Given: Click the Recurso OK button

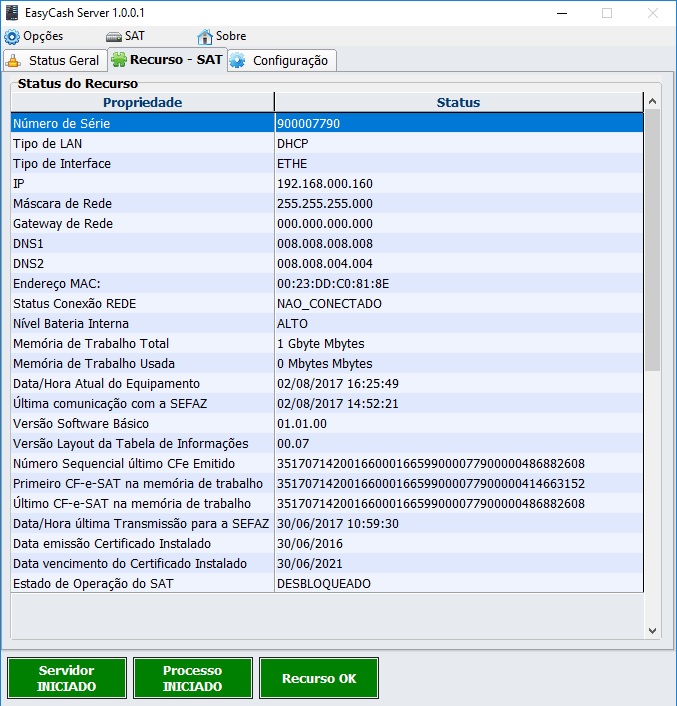Looking at the screenshot, I should pos(318,678).
